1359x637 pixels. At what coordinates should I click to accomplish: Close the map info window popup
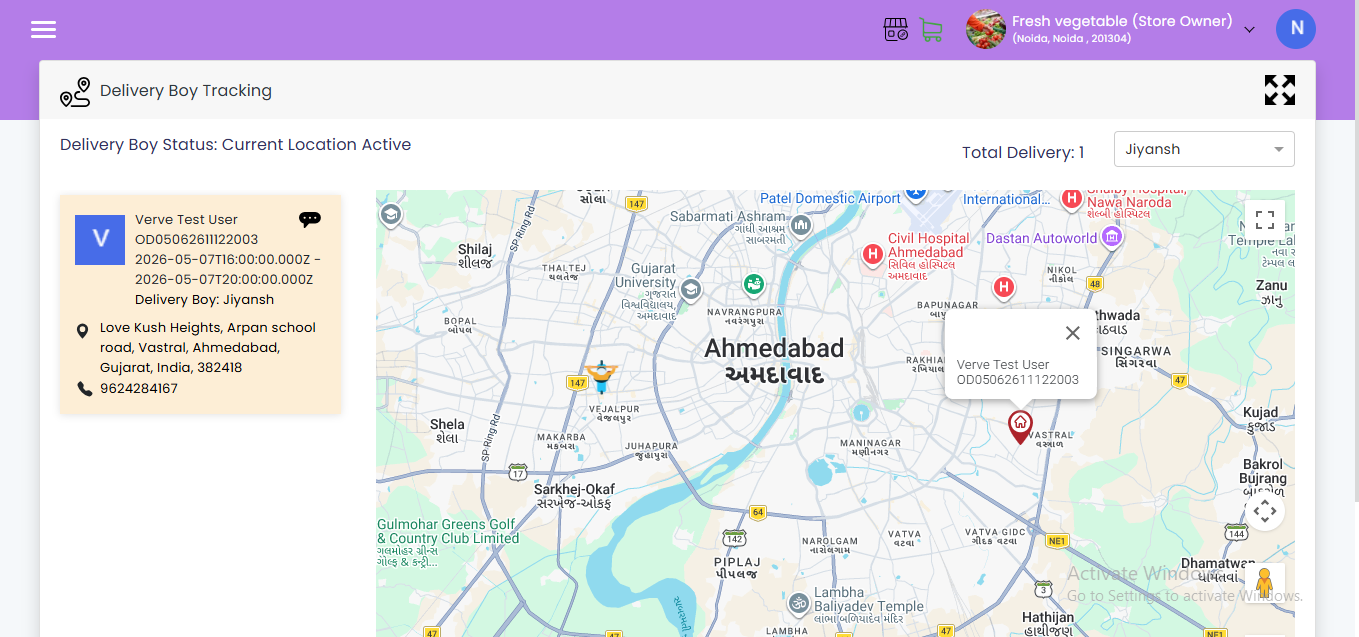pyautogui.click(x=1072, y=333)
